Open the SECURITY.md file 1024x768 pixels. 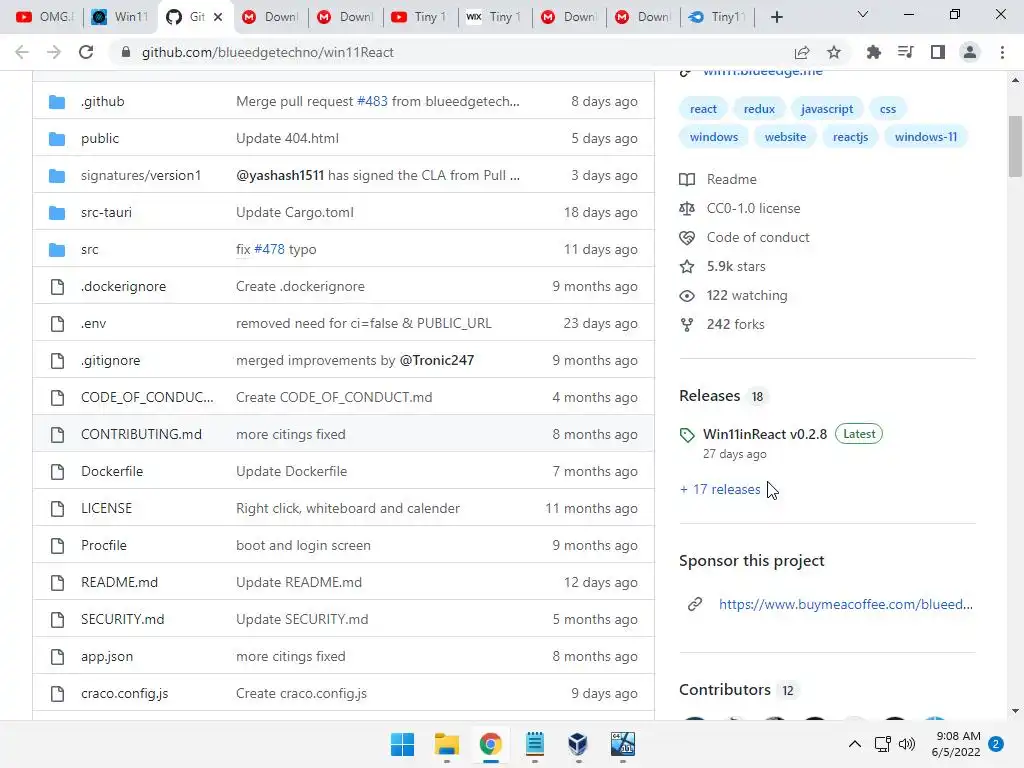[123, 619]
